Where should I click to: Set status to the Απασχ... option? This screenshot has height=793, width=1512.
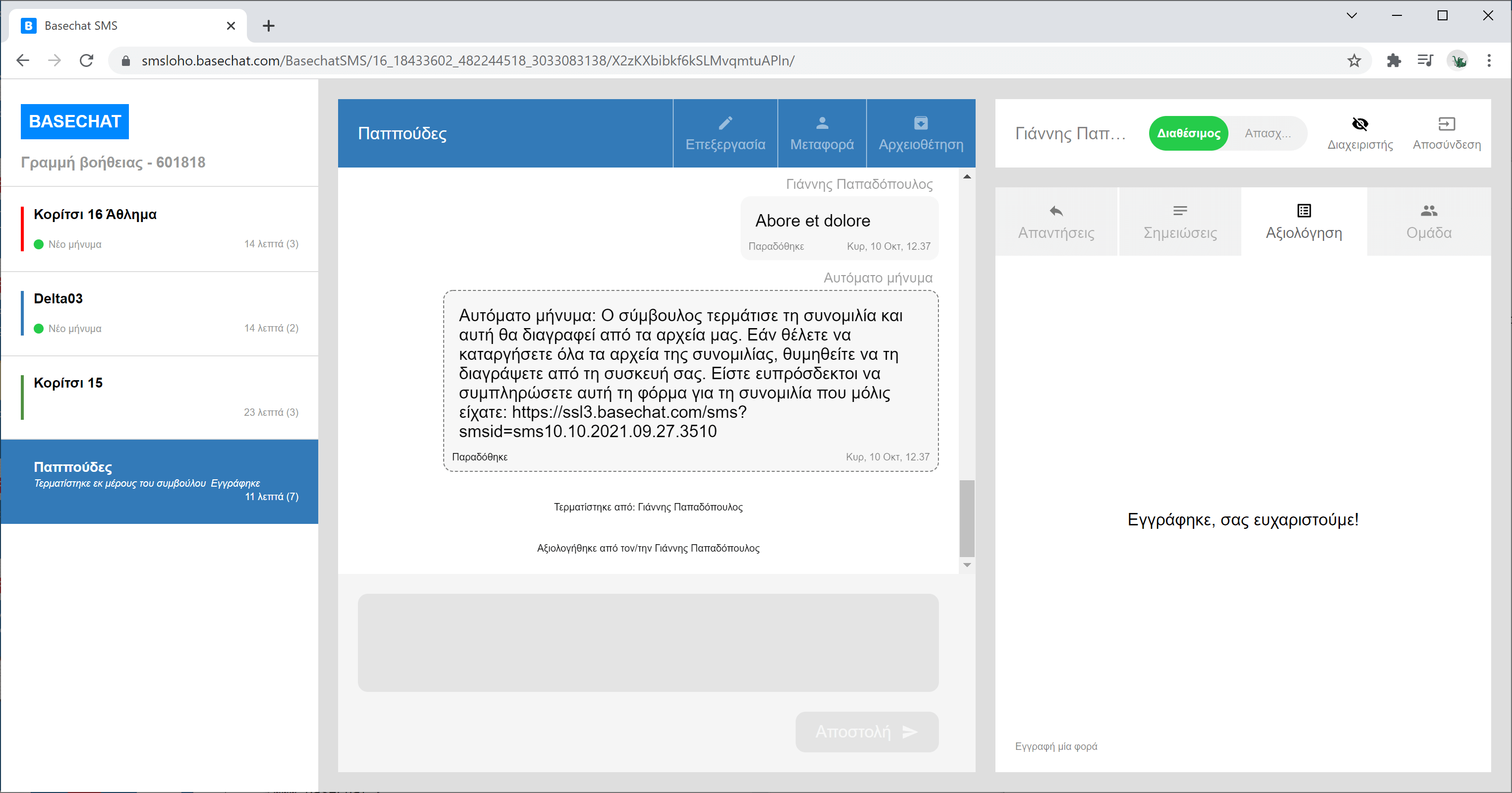click(x=1267, y=133)
